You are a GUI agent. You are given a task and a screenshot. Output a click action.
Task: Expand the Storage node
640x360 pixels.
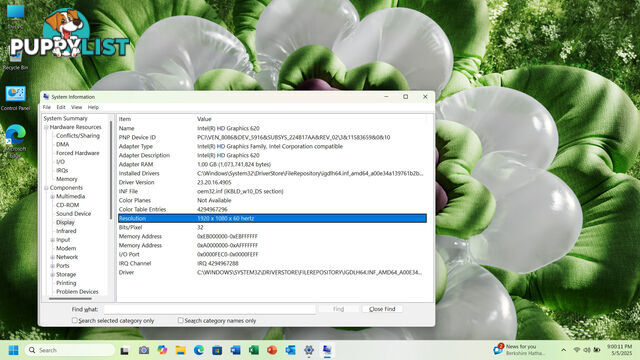click(53, 275)
